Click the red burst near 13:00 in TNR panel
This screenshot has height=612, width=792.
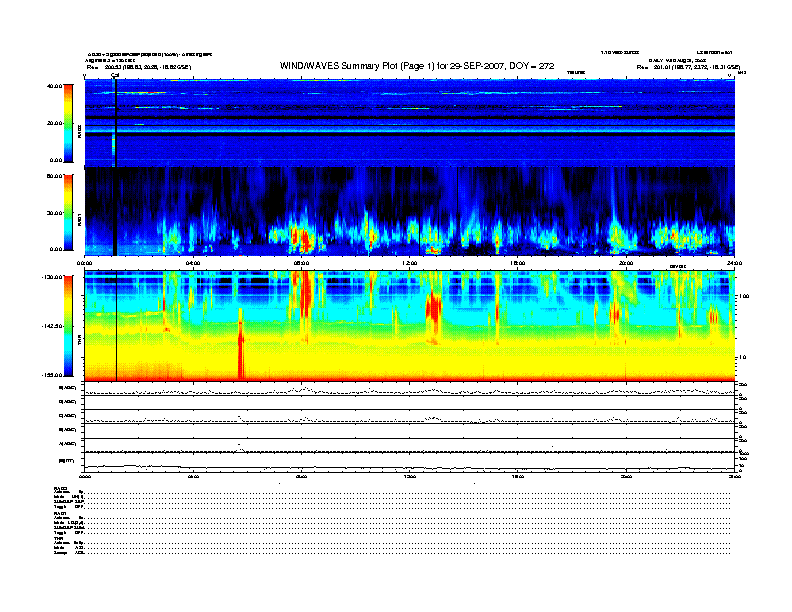433,311
